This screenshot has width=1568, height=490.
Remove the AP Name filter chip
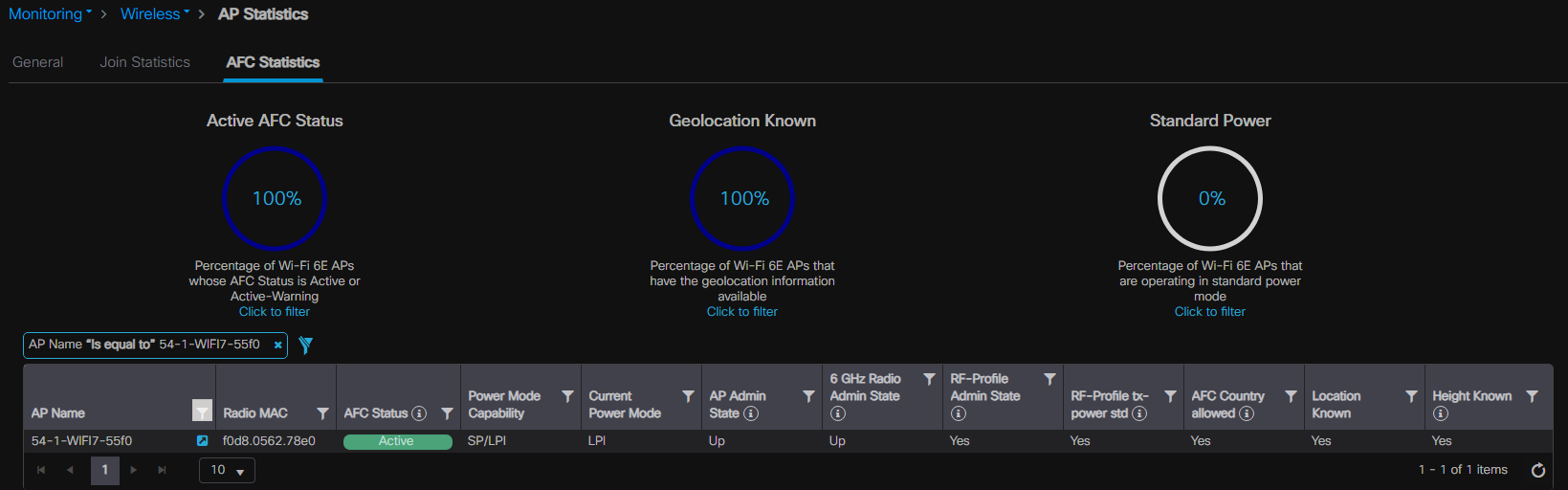277,345
